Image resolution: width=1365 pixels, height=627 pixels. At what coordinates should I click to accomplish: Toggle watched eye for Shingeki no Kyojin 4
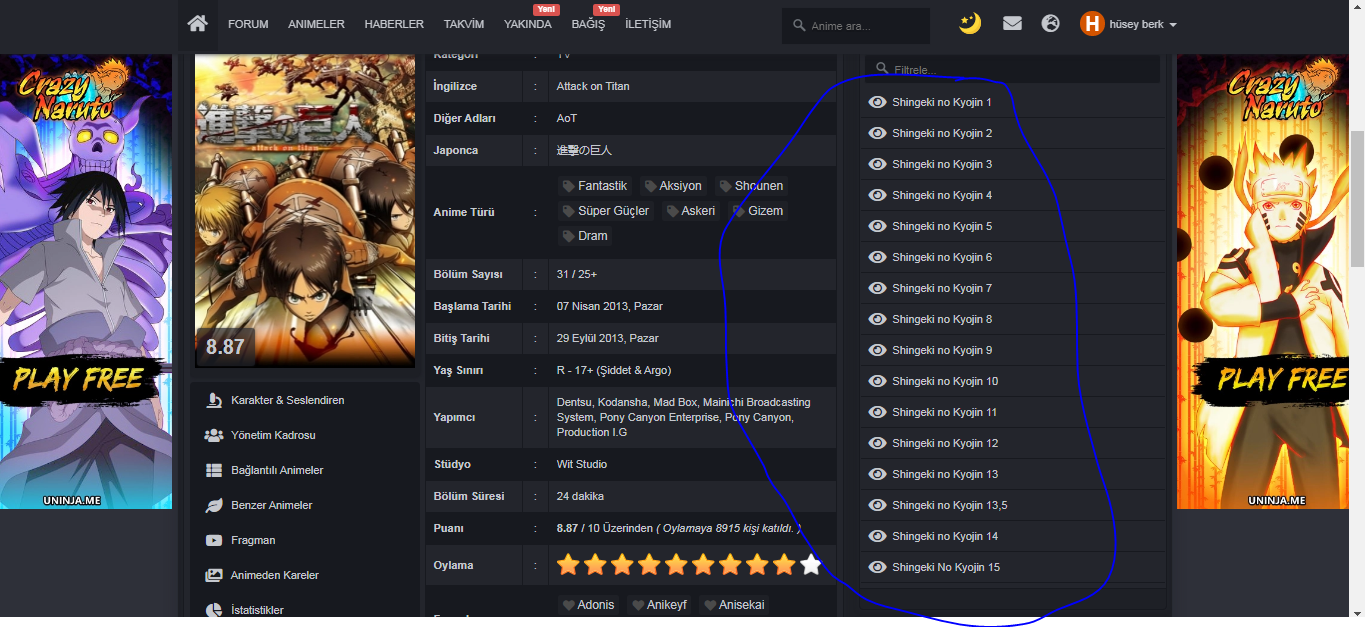pos(877,195)
